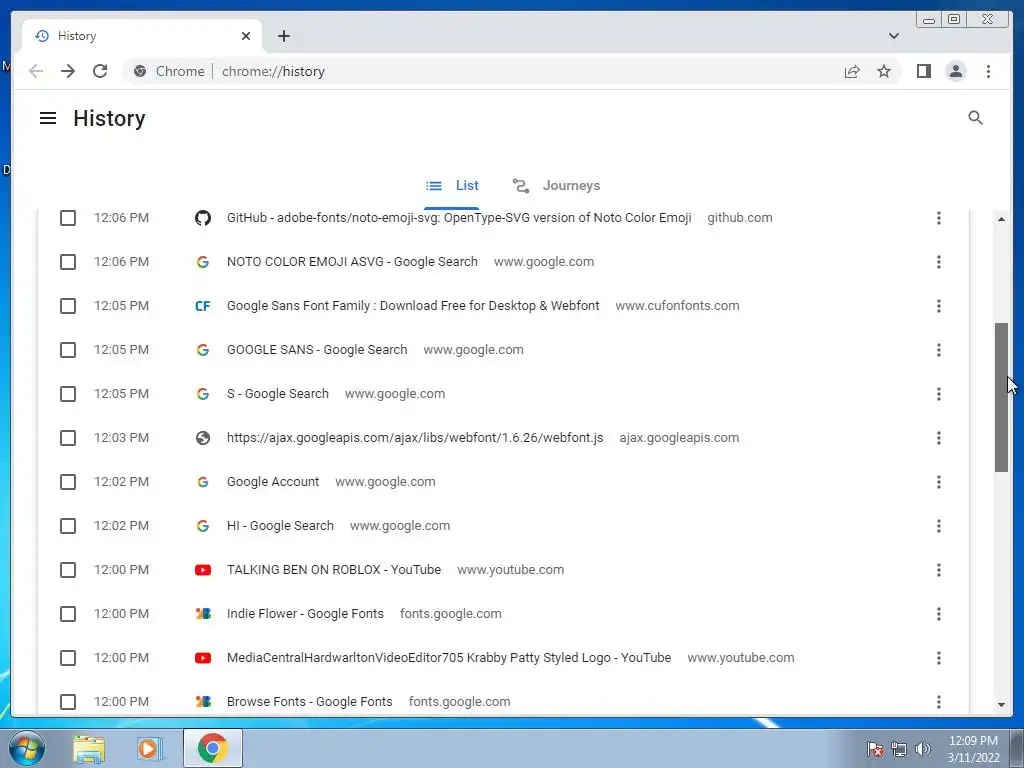Click the search history magnifier icon
Image resolution: width=1024 pixels, height=768 pixels.
(x=975, y=118)
